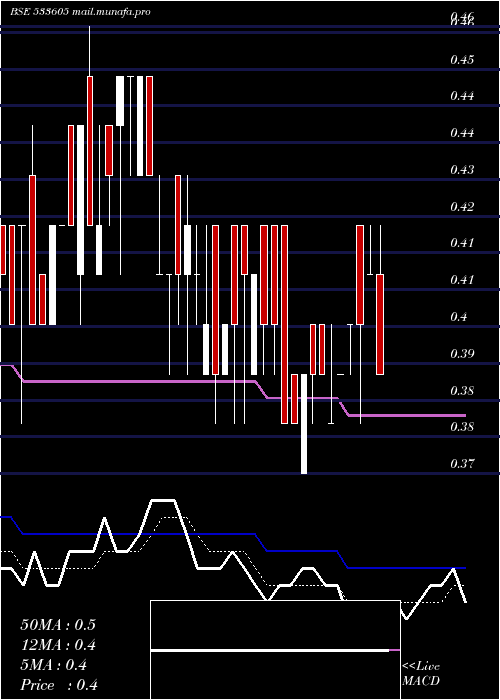
Task: Select the 50MA : 0.5 label
Action: [58, 625]
